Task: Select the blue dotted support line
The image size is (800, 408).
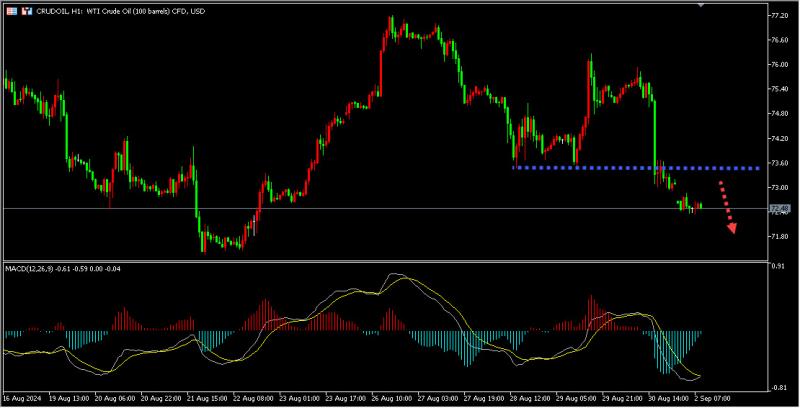Action: pyautogui.click(x=636, y=168)
